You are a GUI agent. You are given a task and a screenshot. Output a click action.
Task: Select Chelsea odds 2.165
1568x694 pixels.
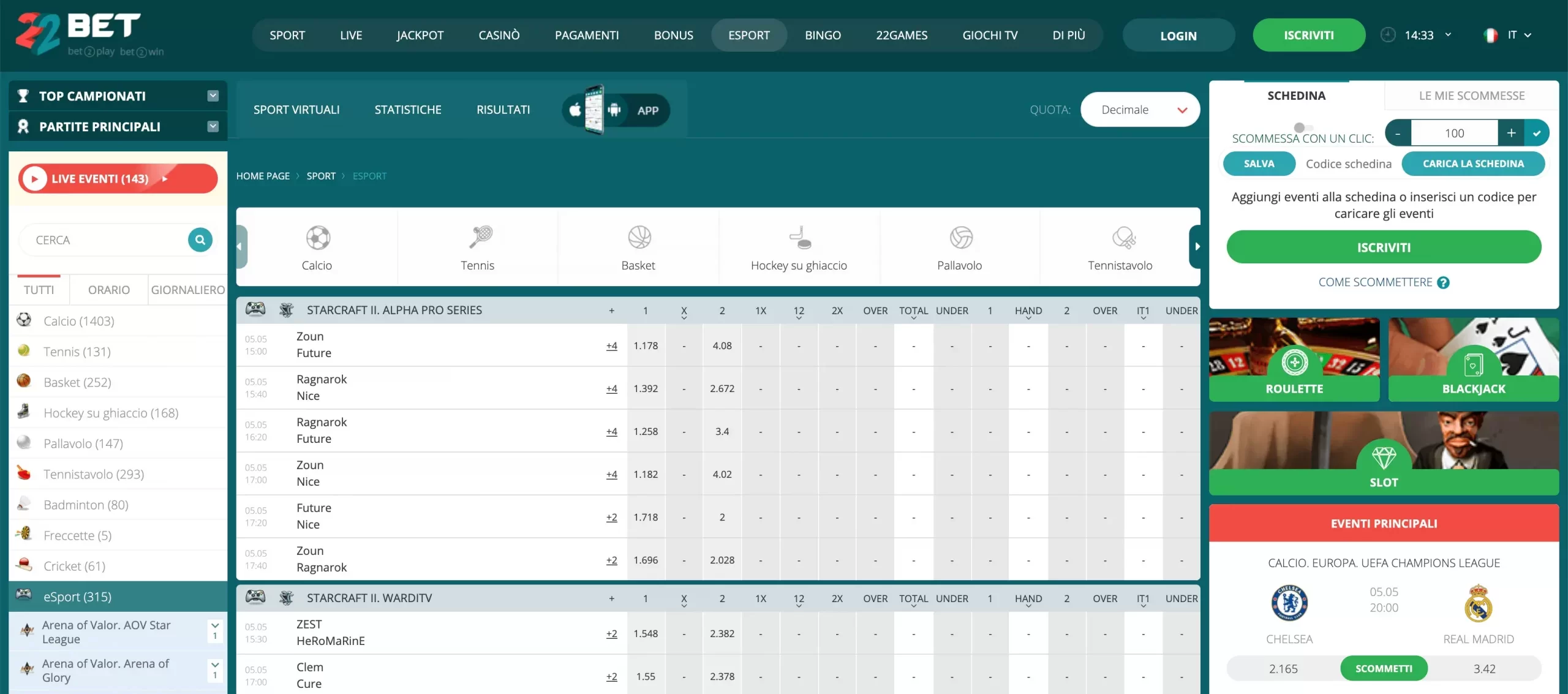click(1283, 668)
